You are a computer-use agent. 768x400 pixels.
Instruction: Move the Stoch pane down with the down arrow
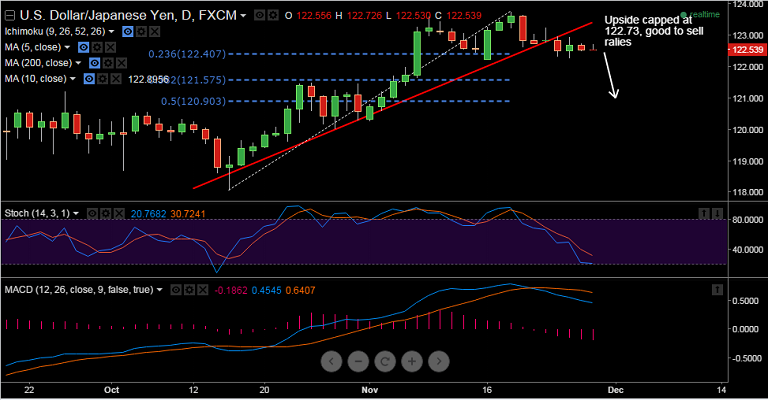point(717,213)
